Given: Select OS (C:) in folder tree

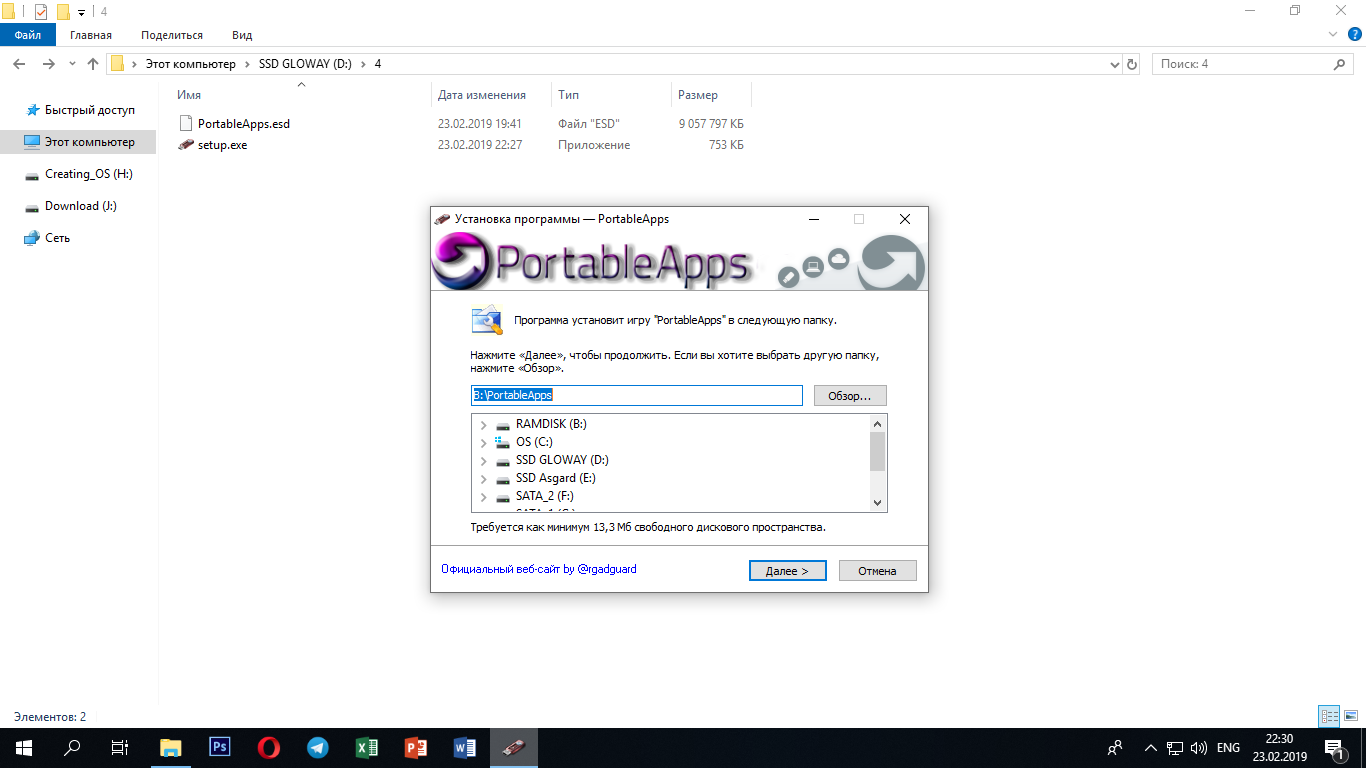Looking at the screenshot, I should (534, 442).
